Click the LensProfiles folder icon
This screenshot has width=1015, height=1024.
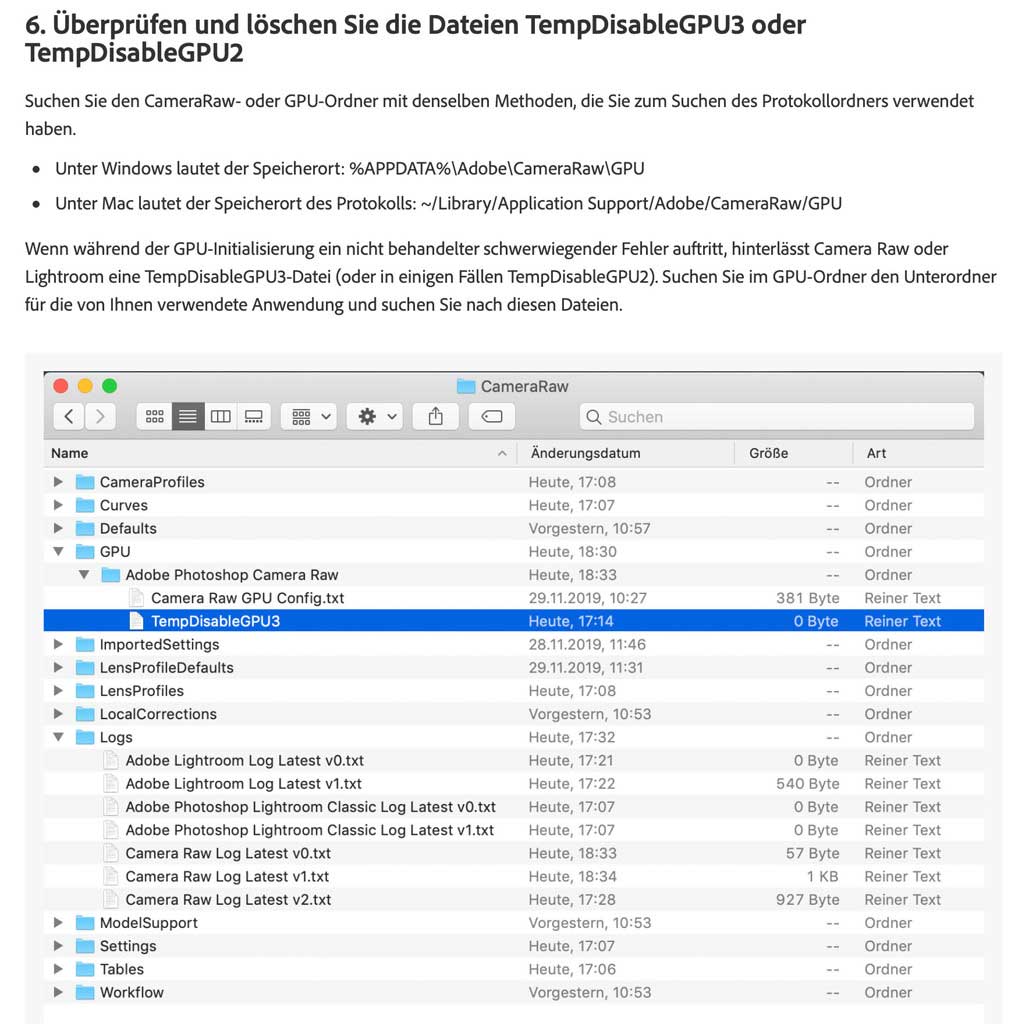pos(85,690)
